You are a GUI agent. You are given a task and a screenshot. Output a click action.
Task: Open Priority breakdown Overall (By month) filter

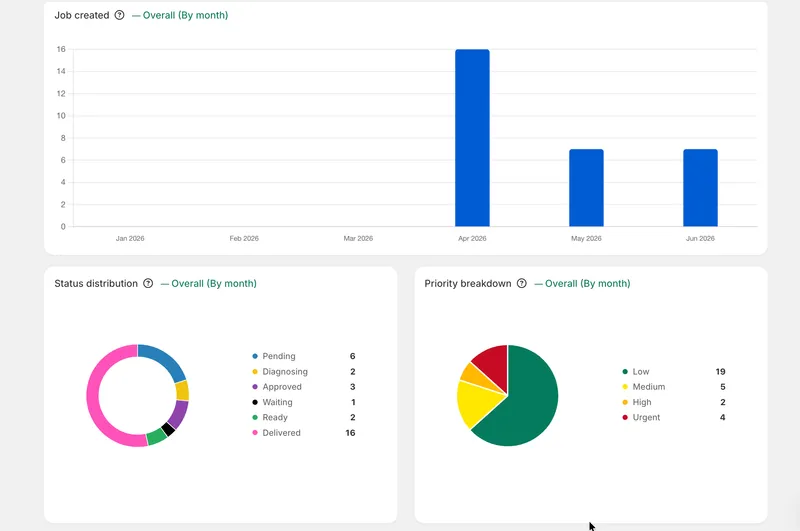582,284
